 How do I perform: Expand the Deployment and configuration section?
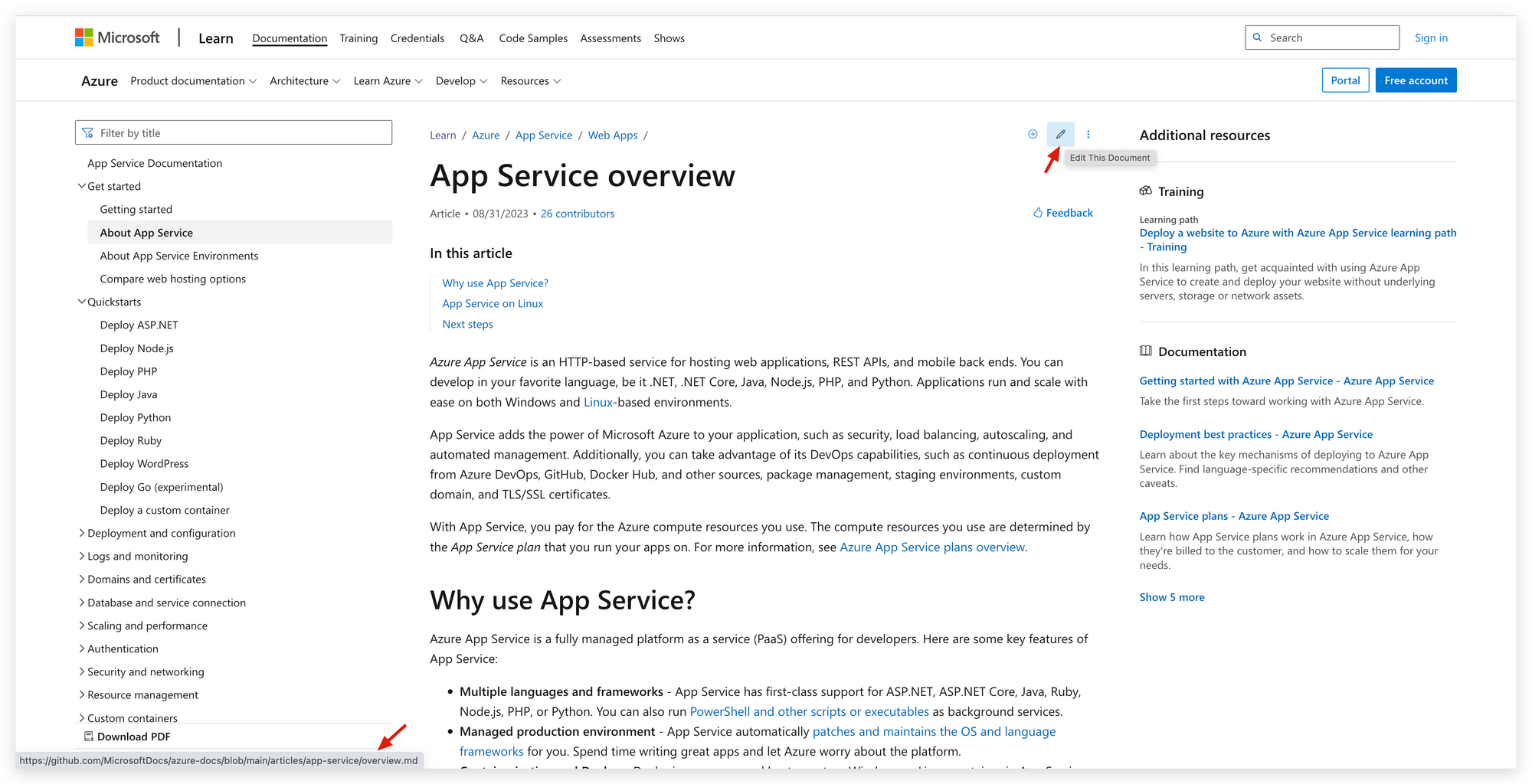coord(82,533)
